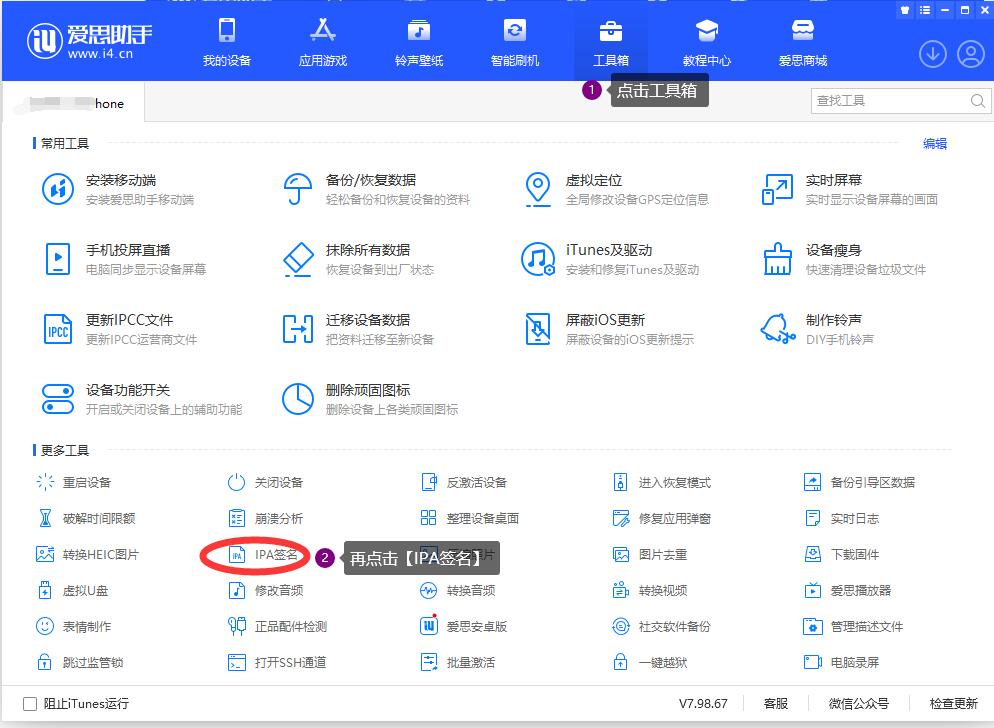The height and width of the screenshot is (728, 994).
Task: Open the 迁移设备数据 transfer icon
Action: pyautogui.click(x=297, y=329)
